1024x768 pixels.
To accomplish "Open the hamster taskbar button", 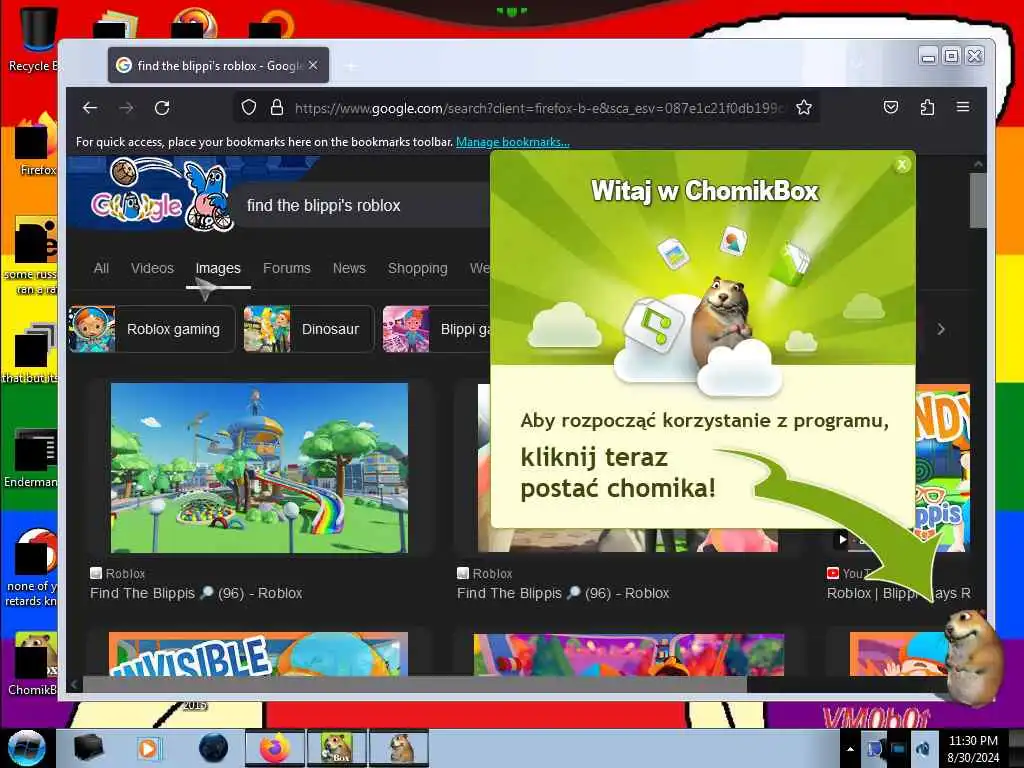I will [399, 748].
